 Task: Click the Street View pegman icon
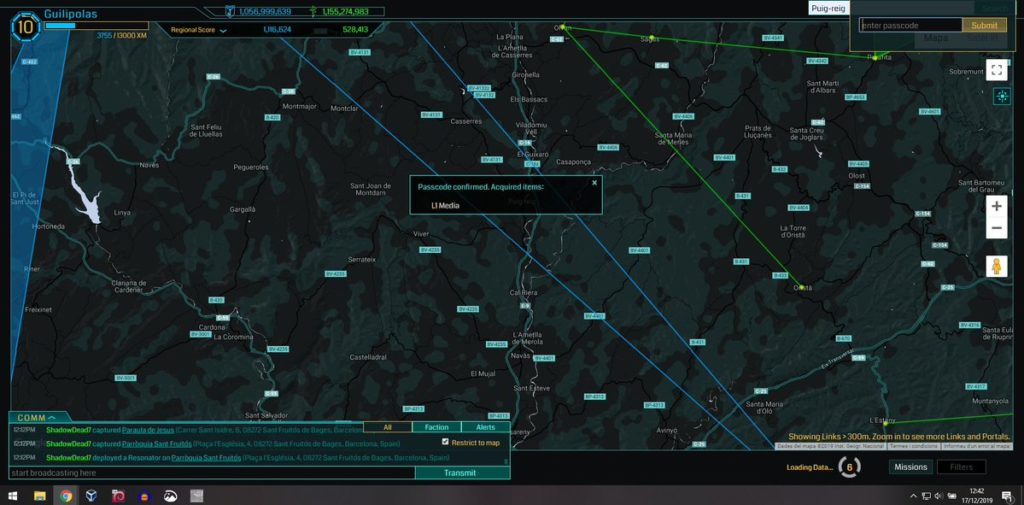pyautogui.click(x=997, y=266)
